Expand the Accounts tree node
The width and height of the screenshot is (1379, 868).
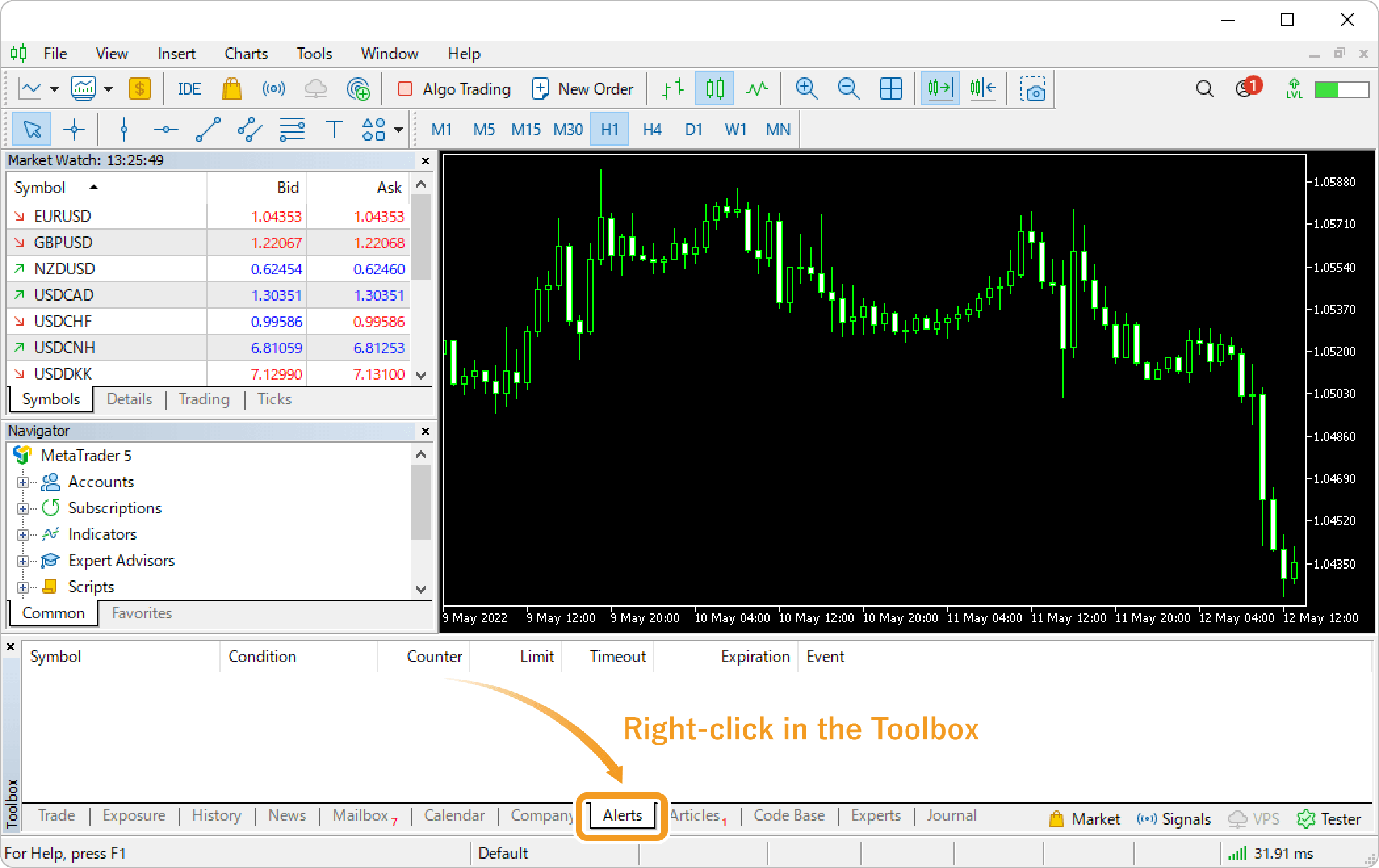pyautogui.click(x=23, y=482)
